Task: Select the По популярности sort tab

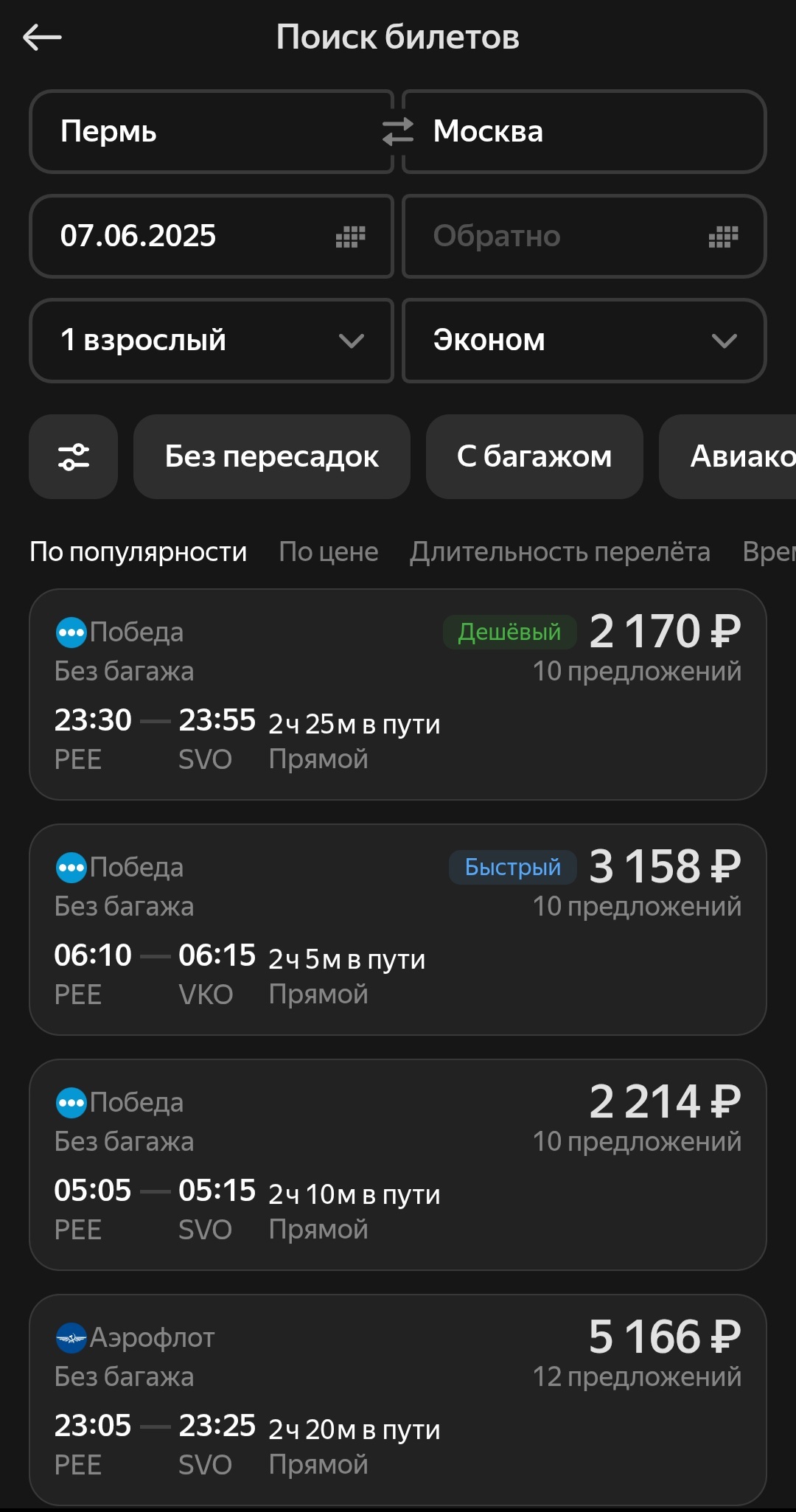Action: 139,551
